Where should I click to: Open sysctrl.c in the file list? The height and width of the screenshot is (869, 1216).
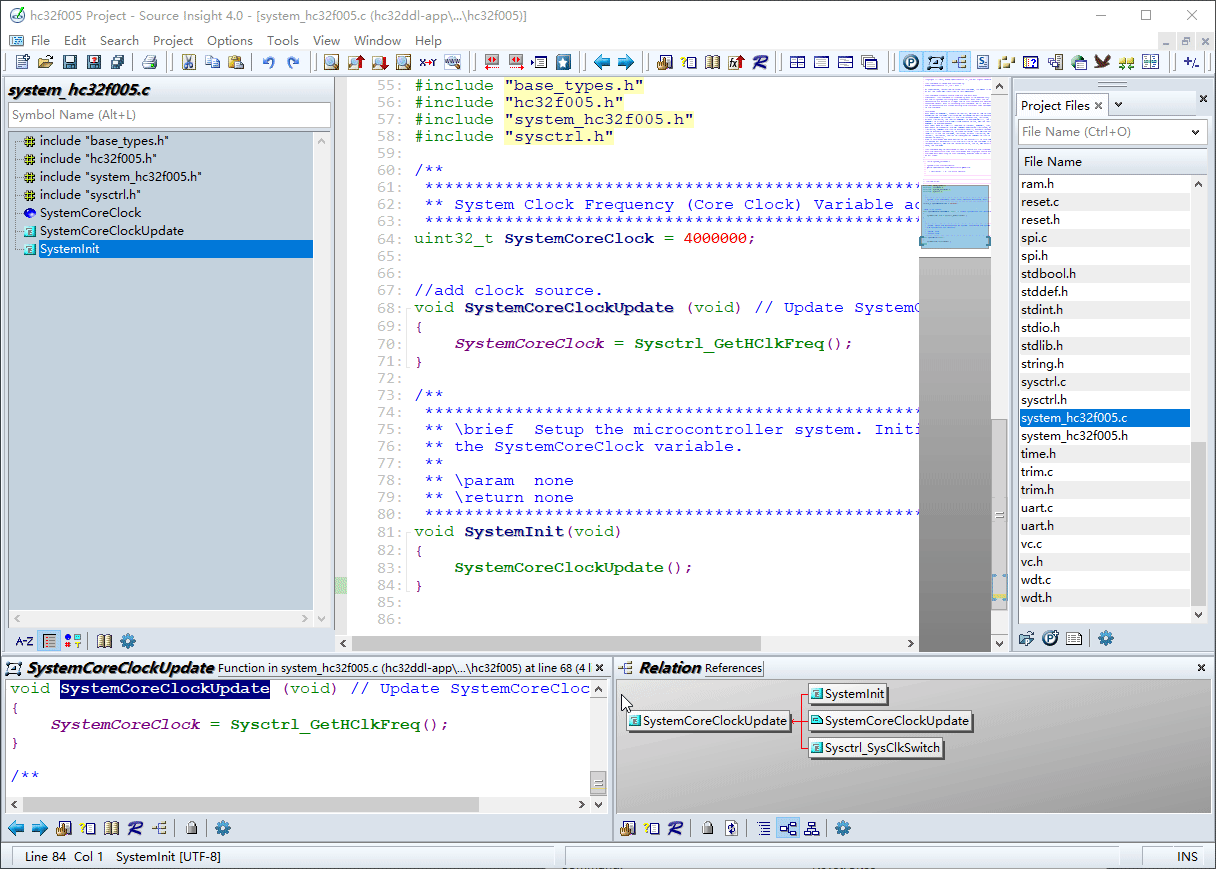(x=1043, y=382)
